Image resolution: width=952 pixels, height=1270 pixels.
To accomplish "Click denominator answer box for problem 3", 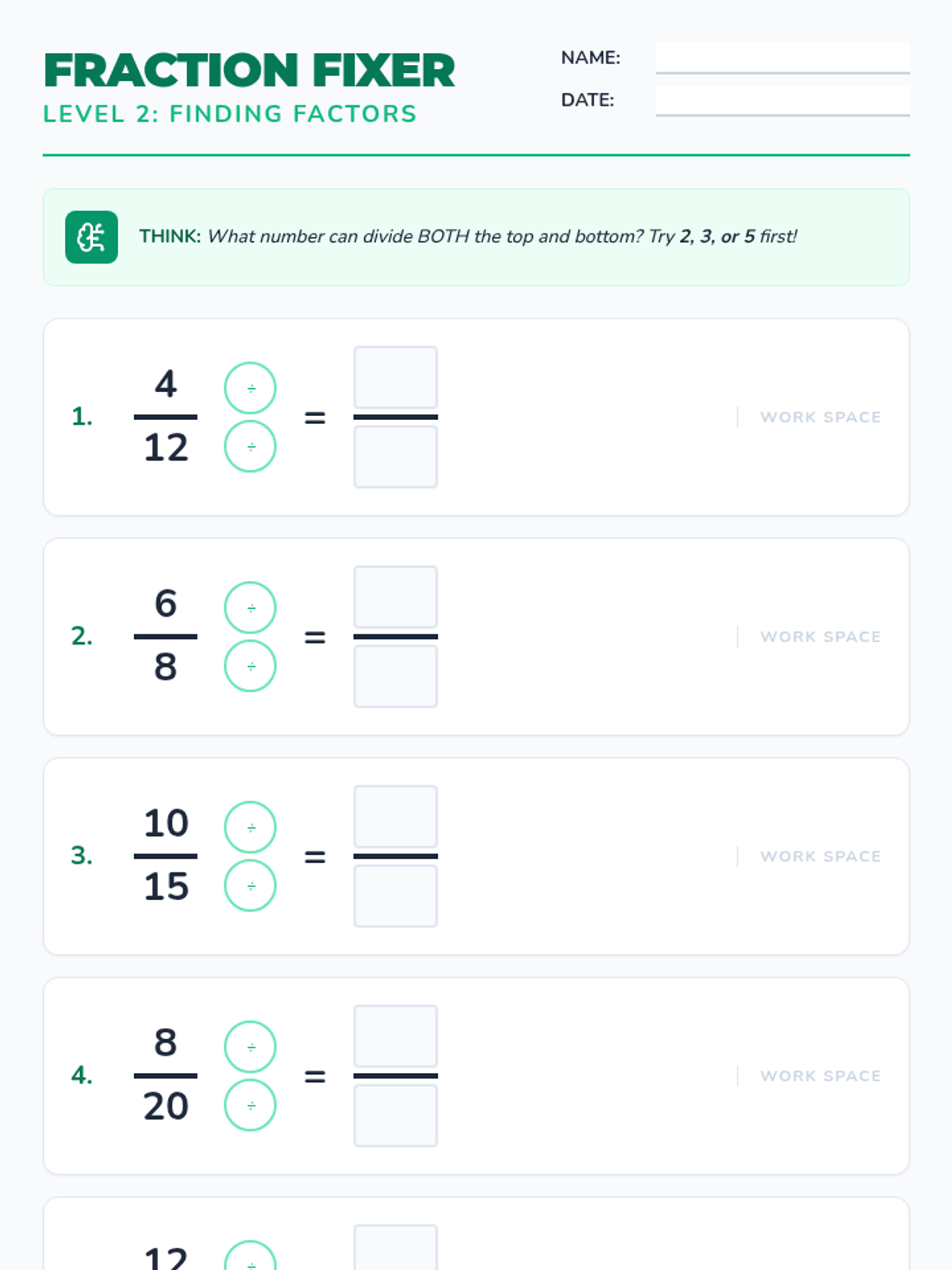I will pyautogui.click(x=395, y=896).
